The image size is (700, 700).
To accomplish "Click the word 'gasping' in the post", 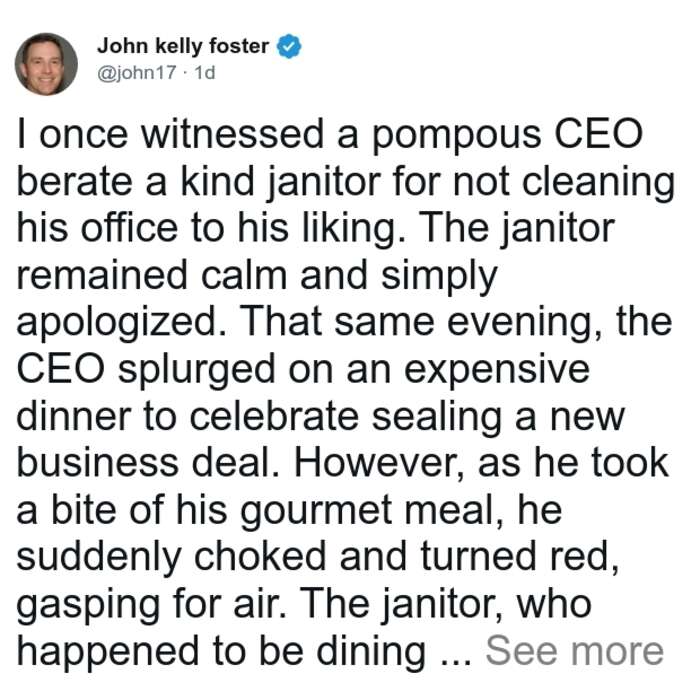I will click(88, 606).
